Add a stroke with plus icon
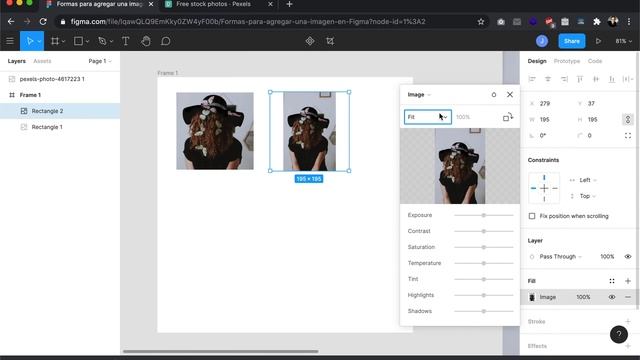 coord(628,321)
